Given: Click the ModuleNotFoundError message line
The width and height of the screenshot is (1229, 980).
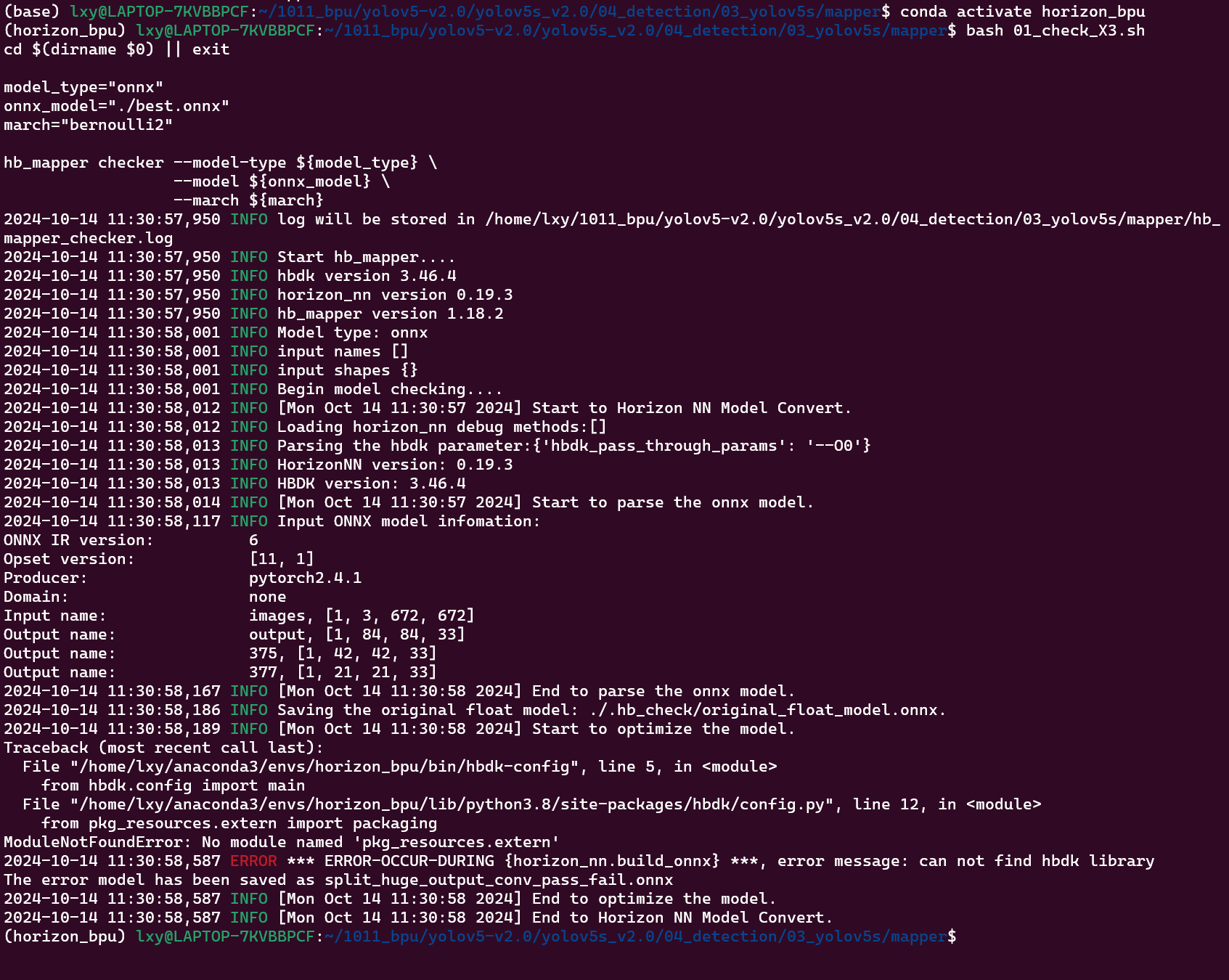Looking at the screenshot, I should tap(282, 842).
